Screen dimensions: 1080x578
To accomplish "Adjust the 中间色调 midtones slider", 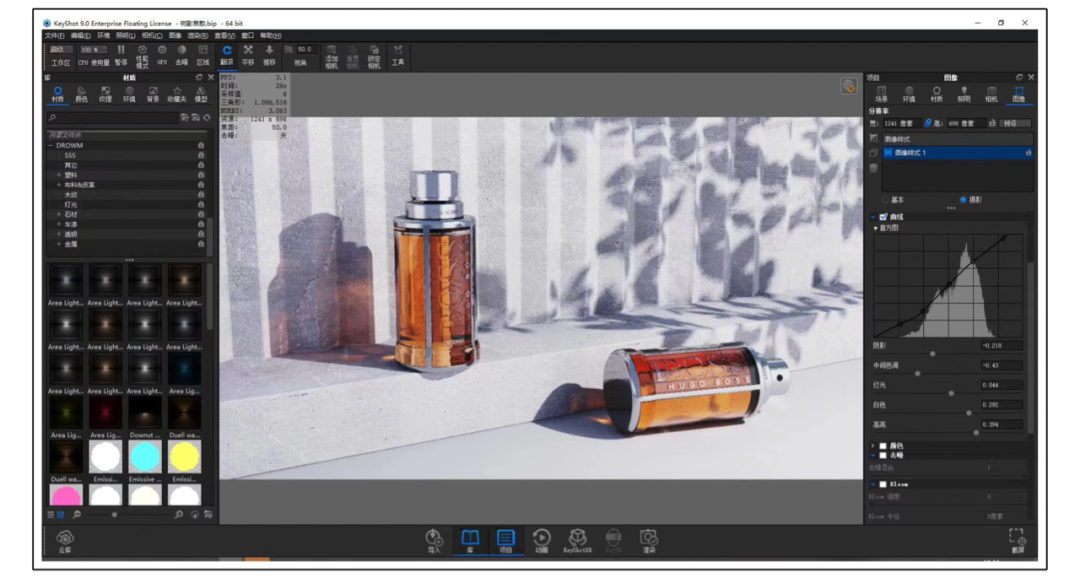I will click(x=917, y=373).
